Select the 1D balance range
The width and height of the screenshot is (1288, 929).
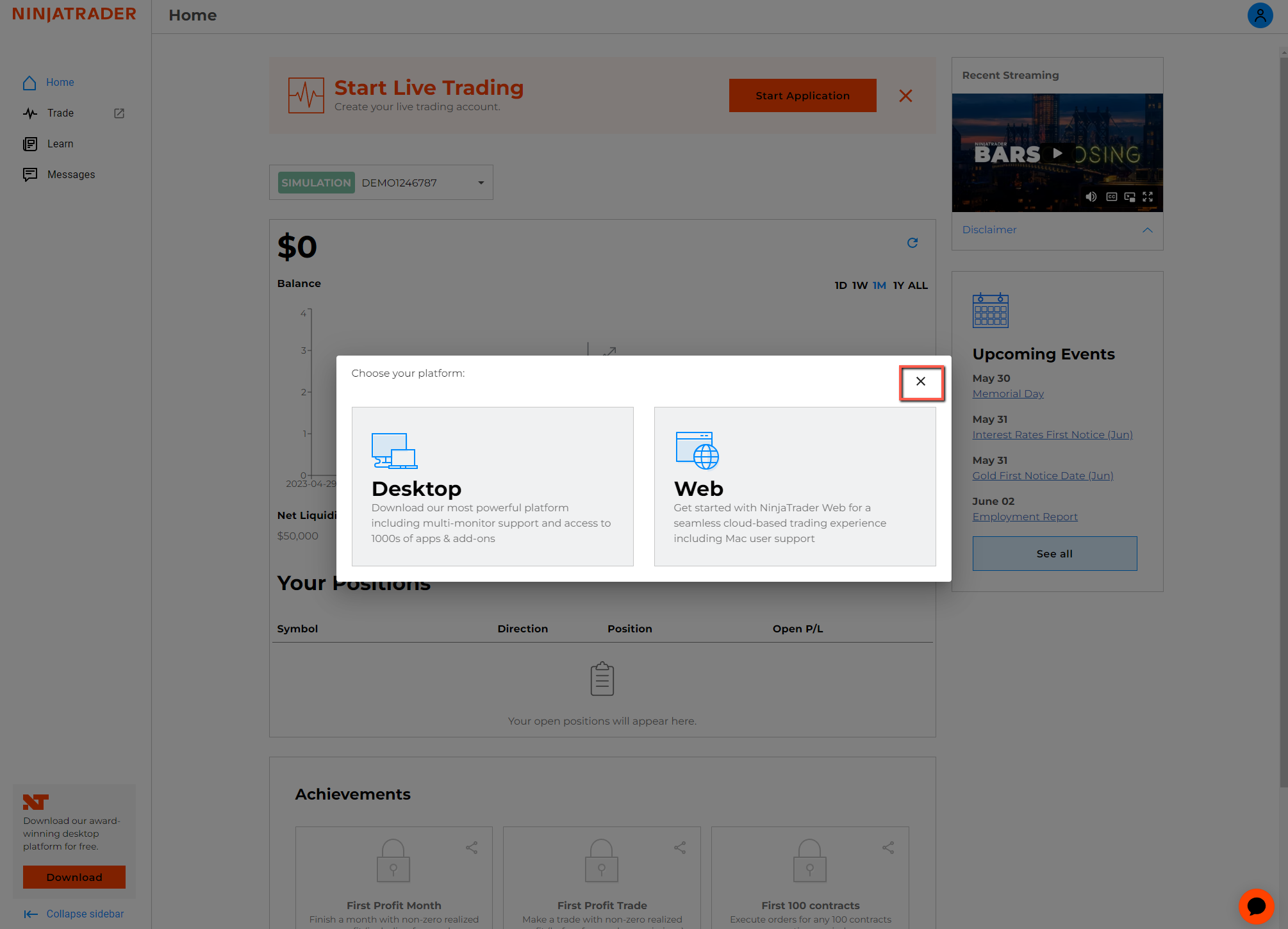point(840,286)
